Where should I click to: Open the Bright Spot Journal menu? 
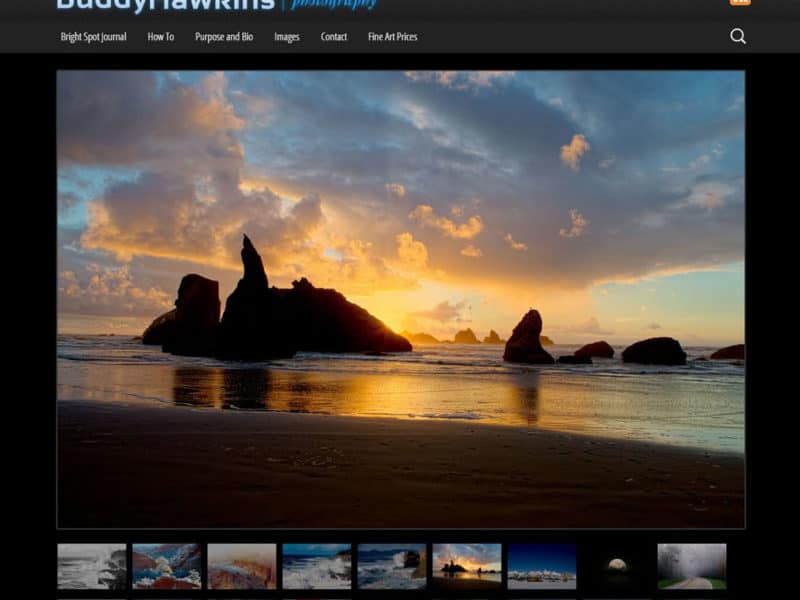tap(93, 37)
